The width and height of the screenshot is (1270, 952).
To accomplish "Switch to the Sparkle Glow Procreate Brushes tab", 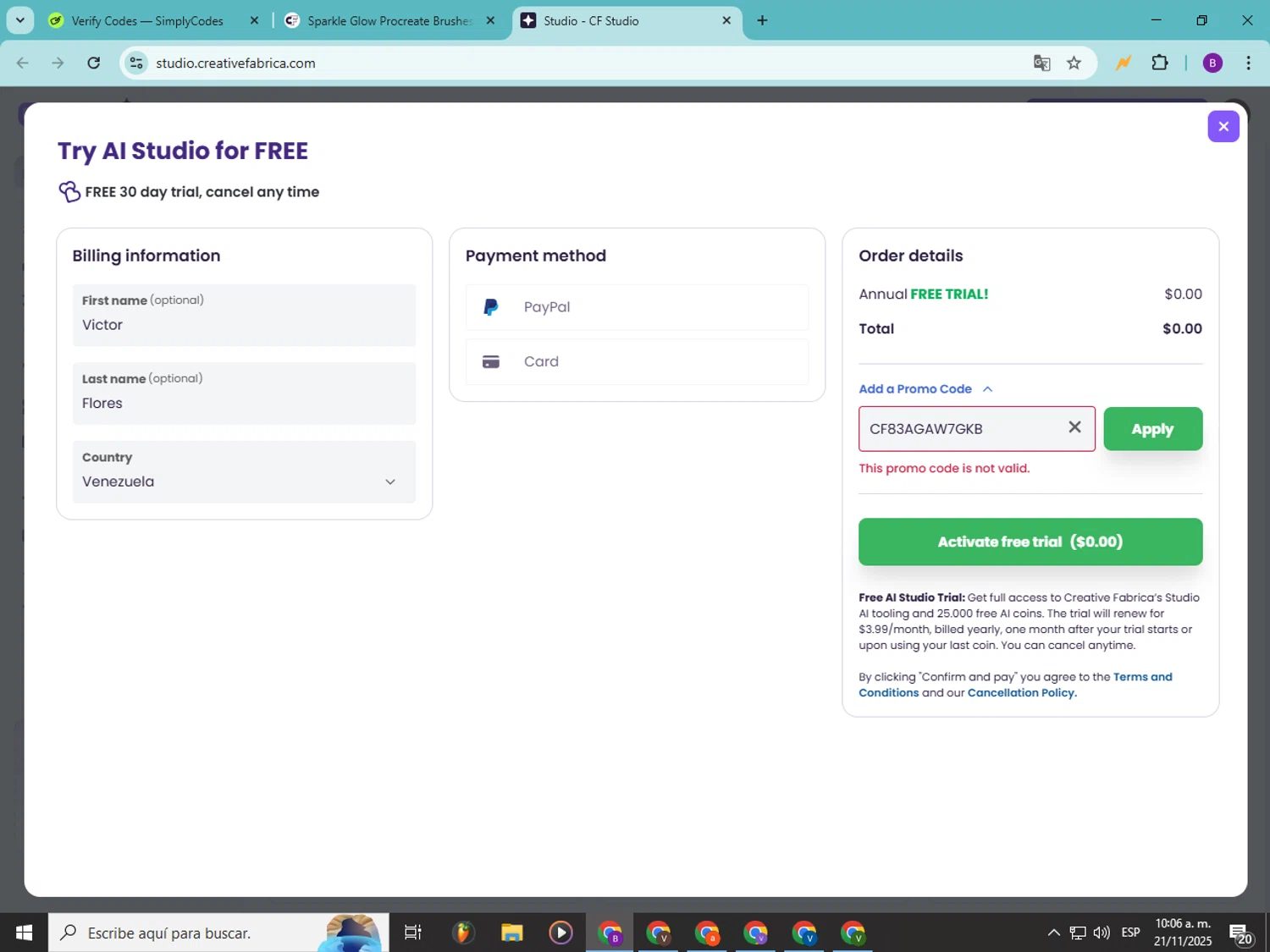I will (x=391, y=20).
